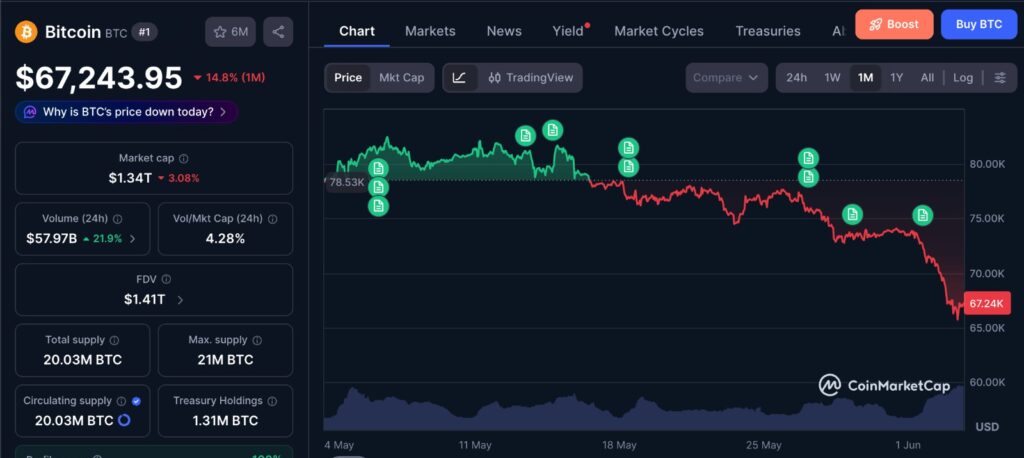Open the middle news marker in the 4 May stack
Image resolution: width=1024 pixels, height=458 pixels.
[378, 188]
